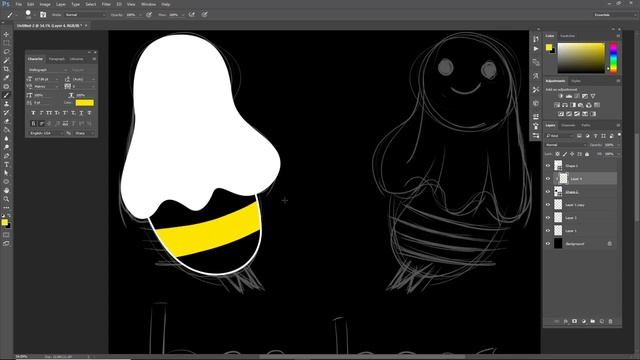Select the Pen tool

tap(6, 156)
